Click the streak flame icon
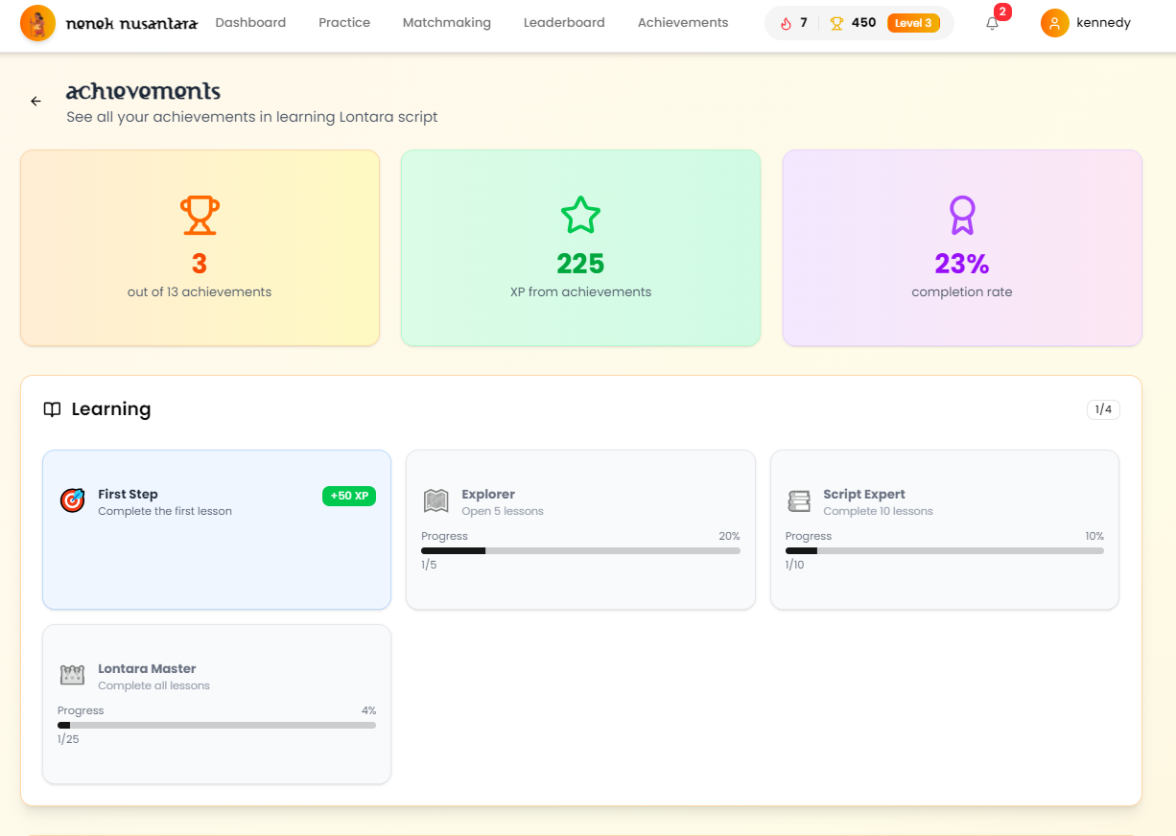The image size is (1176, 836). coord(785,23)
